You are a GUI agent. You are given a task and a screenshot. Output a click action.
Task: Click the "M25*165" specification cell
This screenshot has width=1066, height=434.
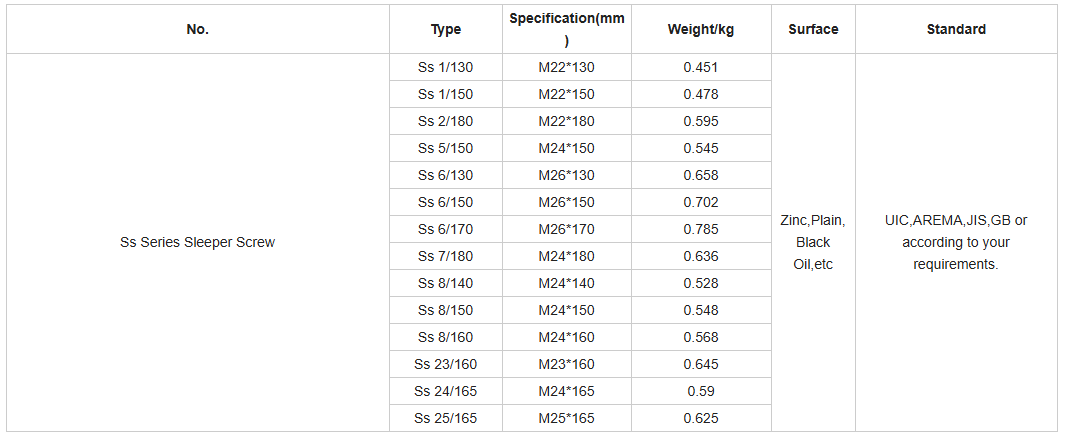(x=566, y=418)
